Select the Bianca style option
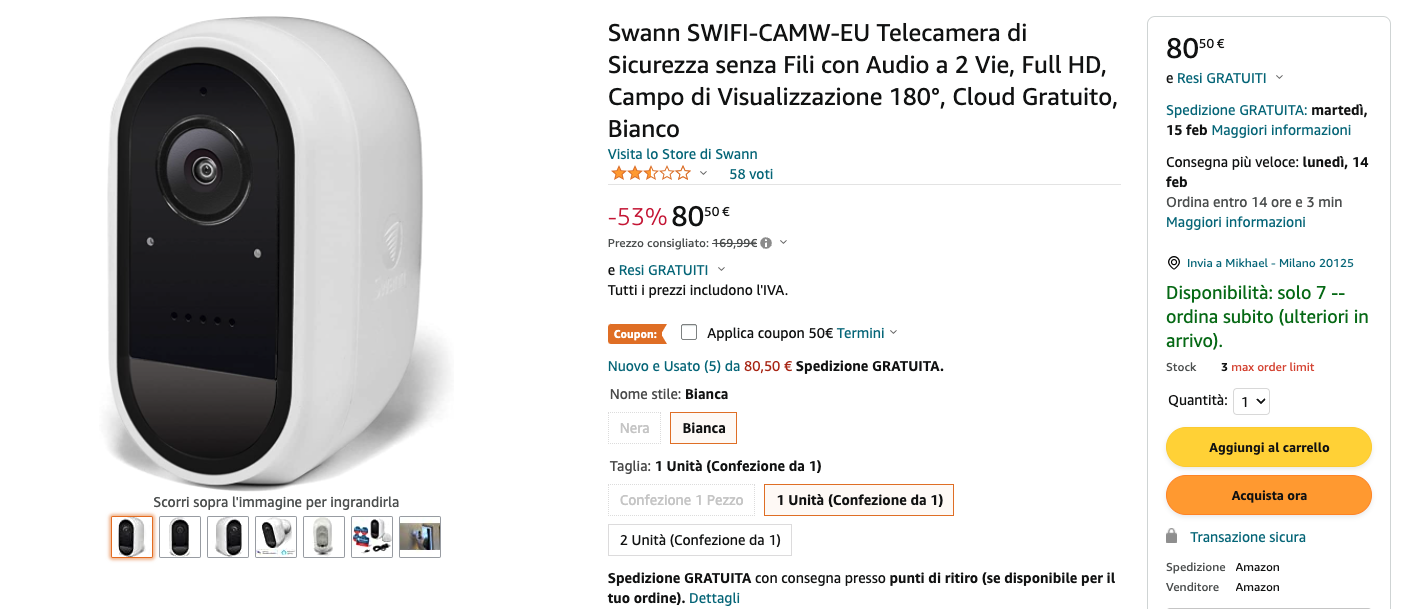The width and height of the screenshot is (1401, 609). point(703,428)
